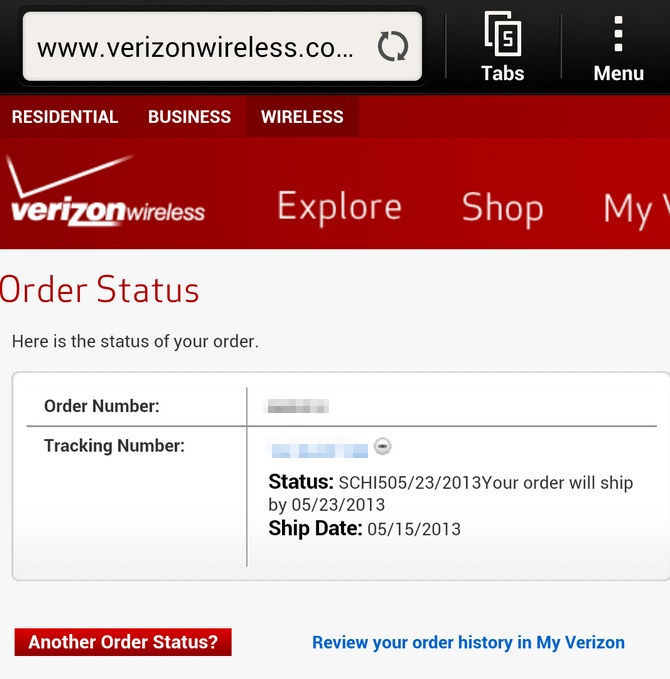Viewport: 670px width, 679px height.
Task: Reload the page using the refresh icon
Action: tap(392, 46)
